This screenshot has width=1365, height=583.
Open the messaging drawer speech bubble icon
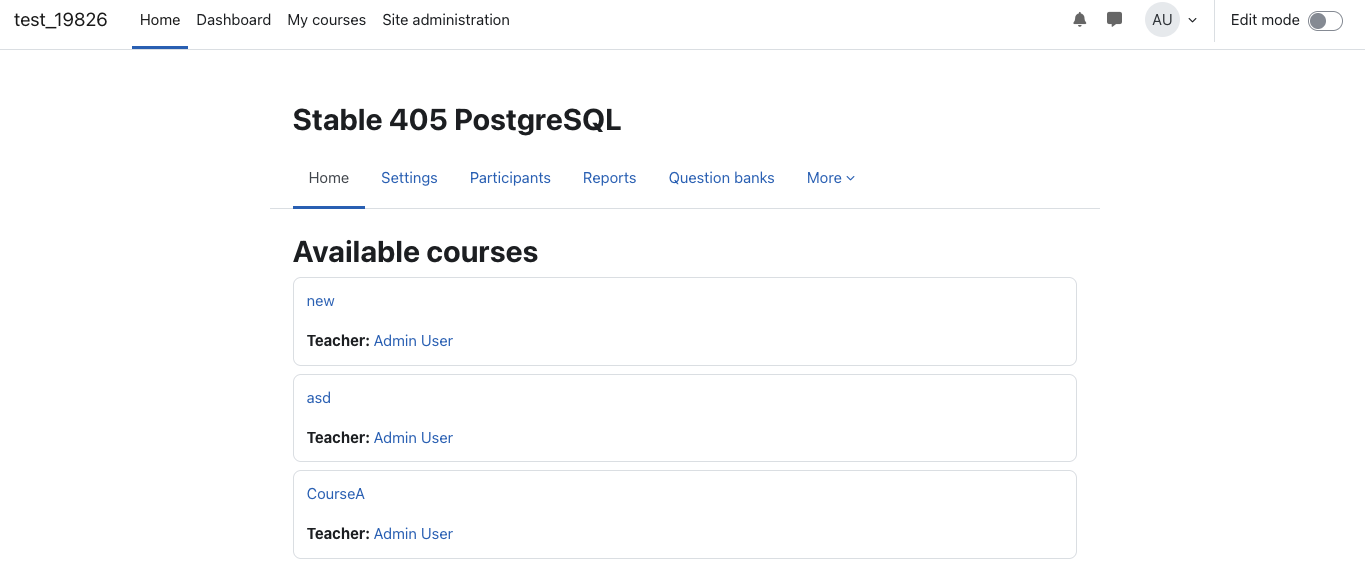(x=1115, y=20)
